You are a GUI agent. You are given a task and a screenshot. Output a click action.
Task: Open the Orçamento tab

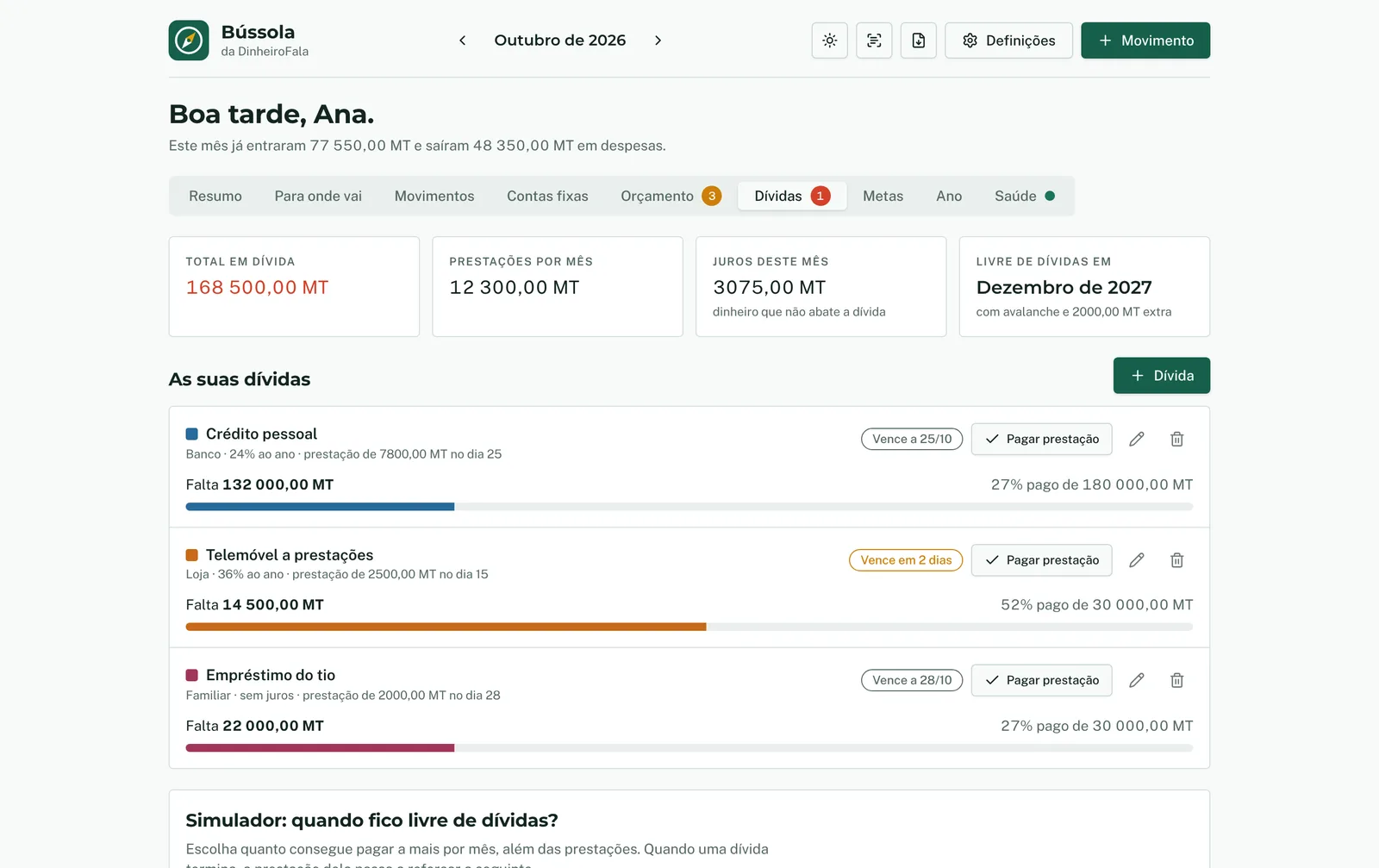pyautogui.click(x=671, y=197)
